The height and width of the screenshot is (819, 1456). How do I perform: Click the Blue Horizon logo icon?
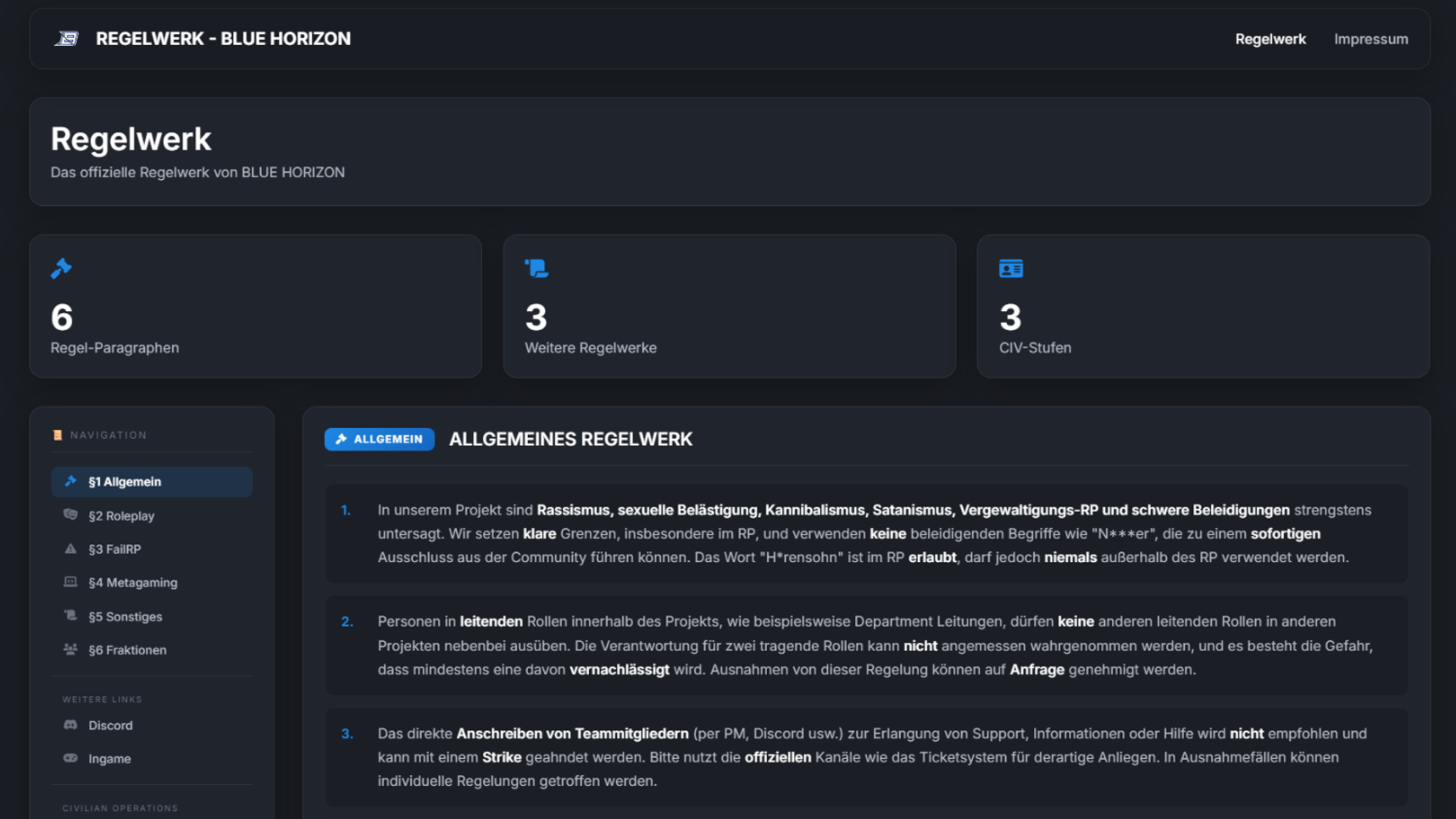(x=67, y=39)
